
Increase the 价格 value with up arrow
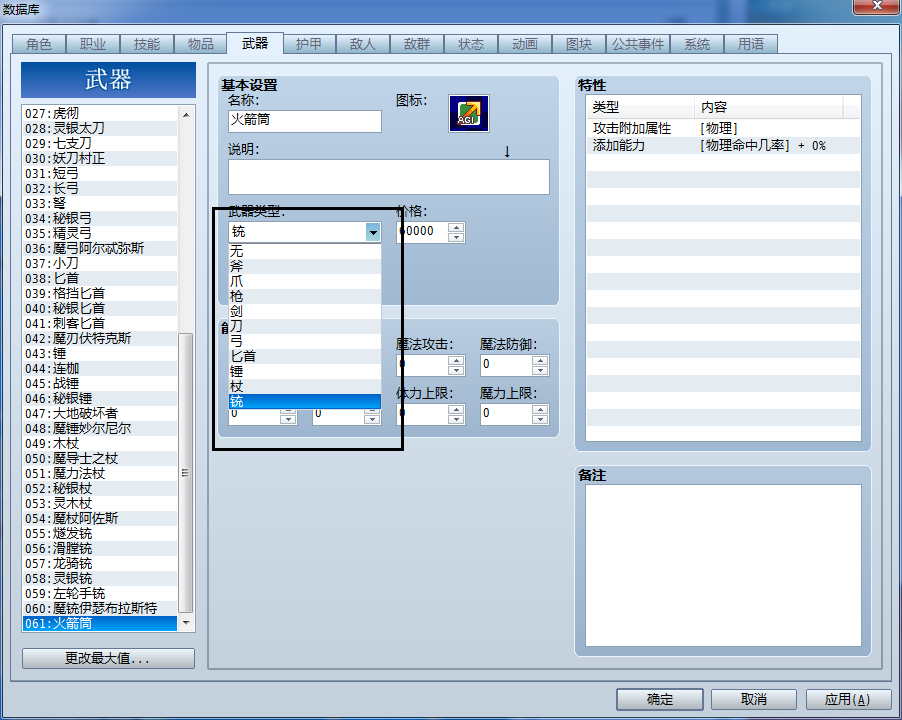[x=456, y=227]
